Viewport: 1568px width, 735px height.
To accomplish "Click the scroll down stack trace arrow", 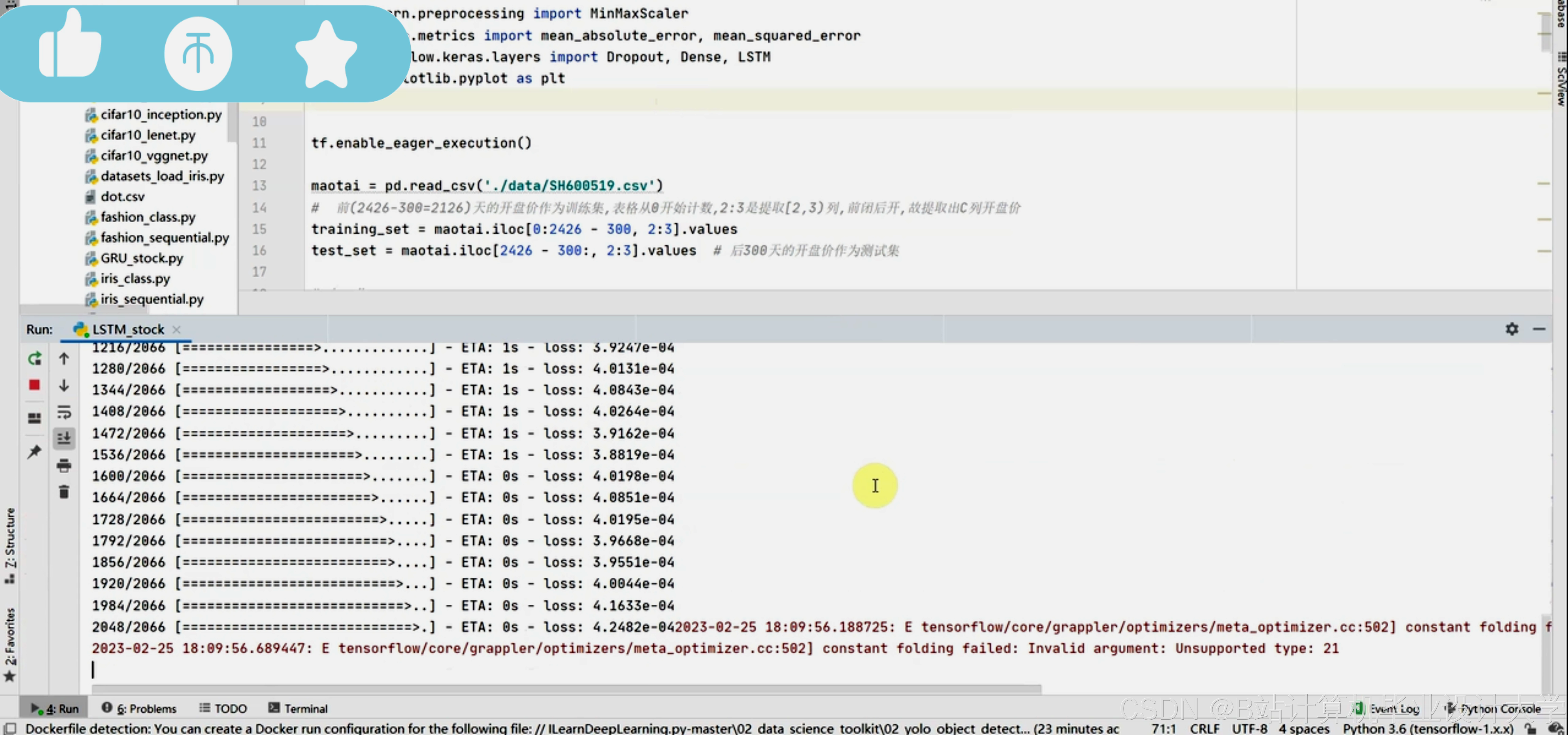I will point(64,386).
